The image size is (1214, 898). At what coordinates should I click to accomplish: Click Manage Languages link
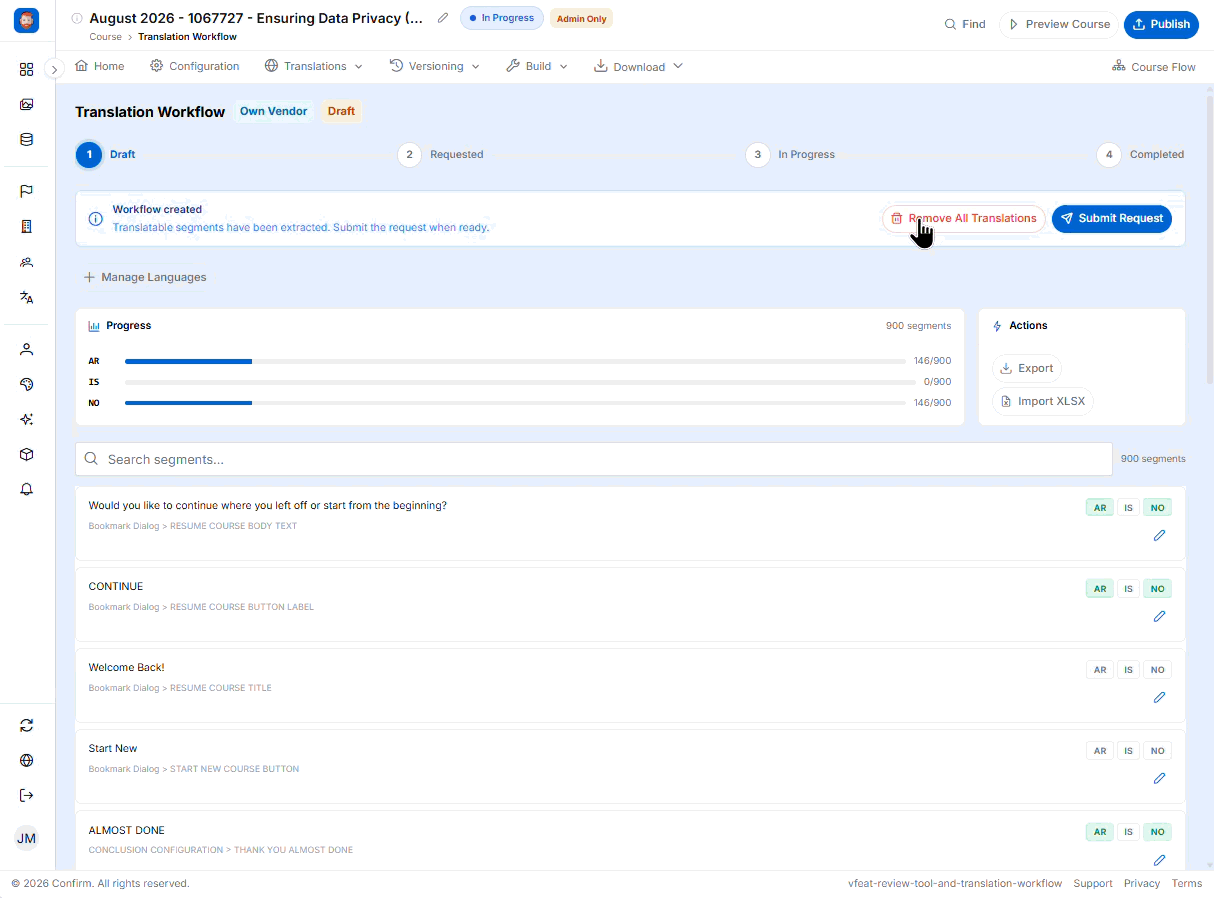pyautogui.click(x=145, y=277)
